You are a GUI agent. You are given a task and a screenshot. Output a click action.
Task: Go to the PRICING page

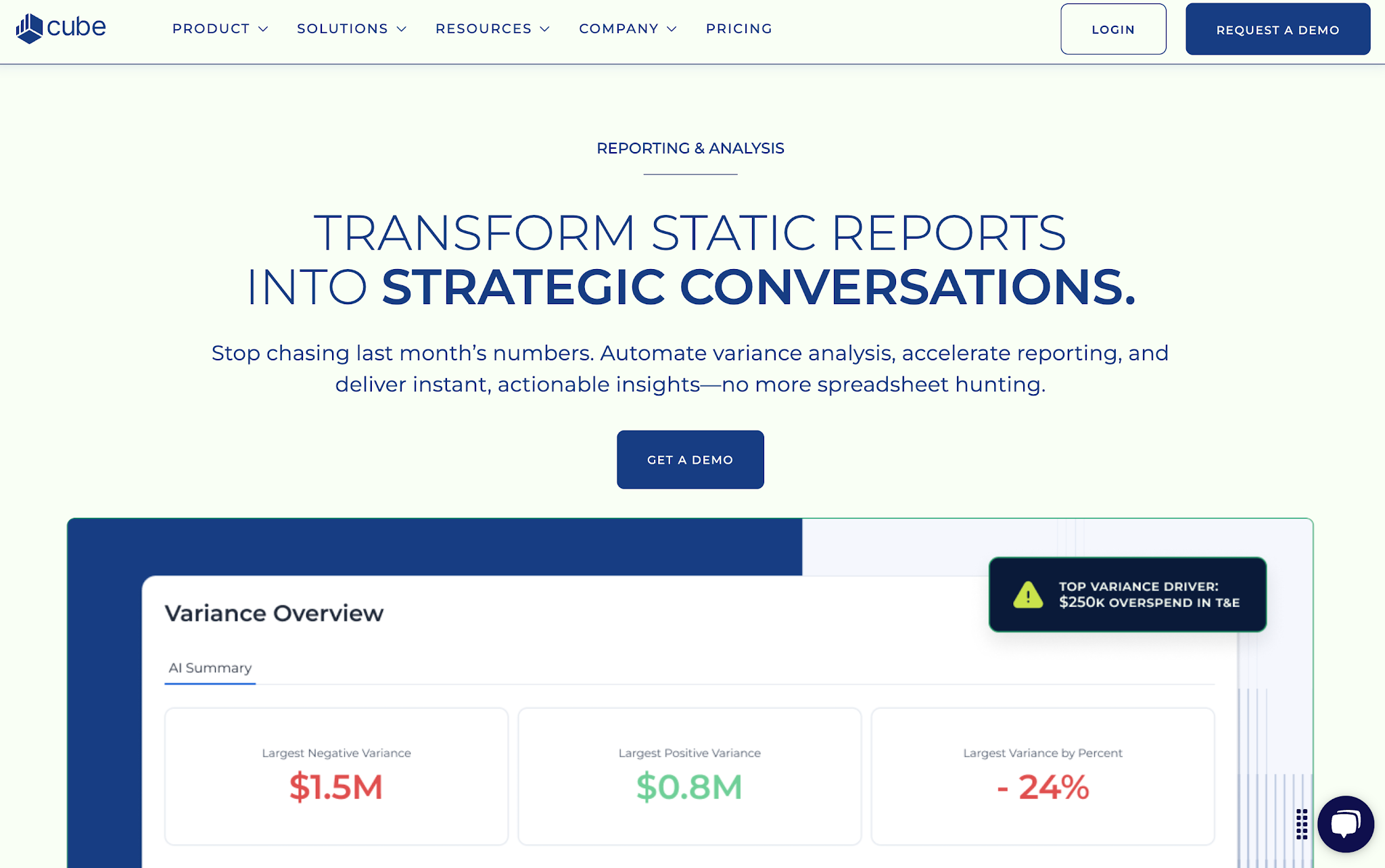click(739, 29)
